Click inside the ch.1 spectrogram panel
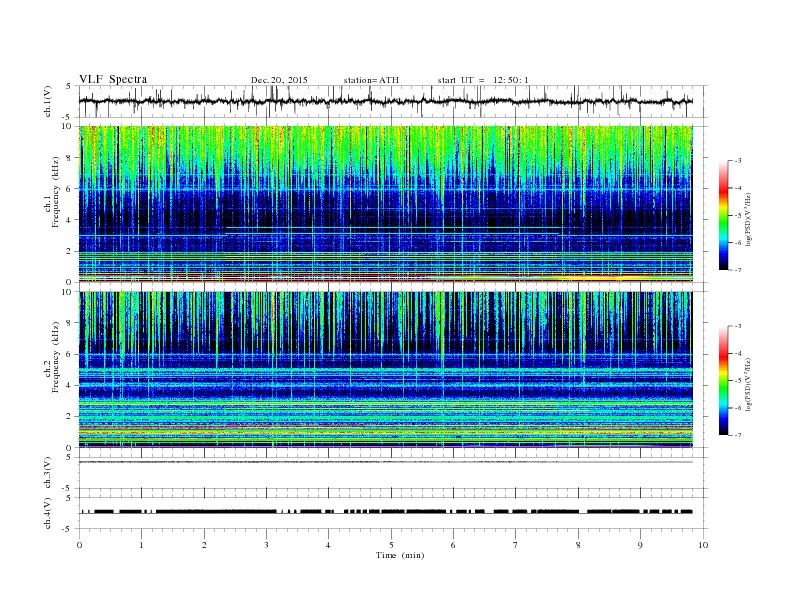Image resolution: width=792 pixels, height=612 pixels. click(x=385, y=204)
